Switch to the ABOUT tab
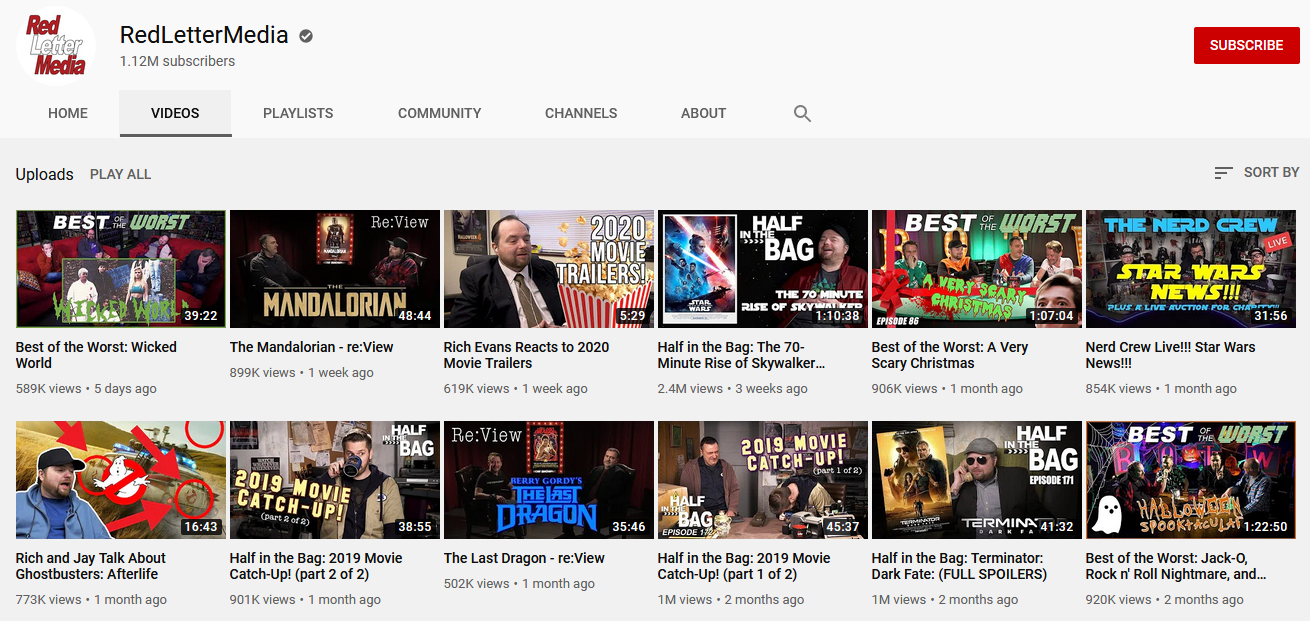This screenshot has width=1310, height=621. (x=703, y=113)
